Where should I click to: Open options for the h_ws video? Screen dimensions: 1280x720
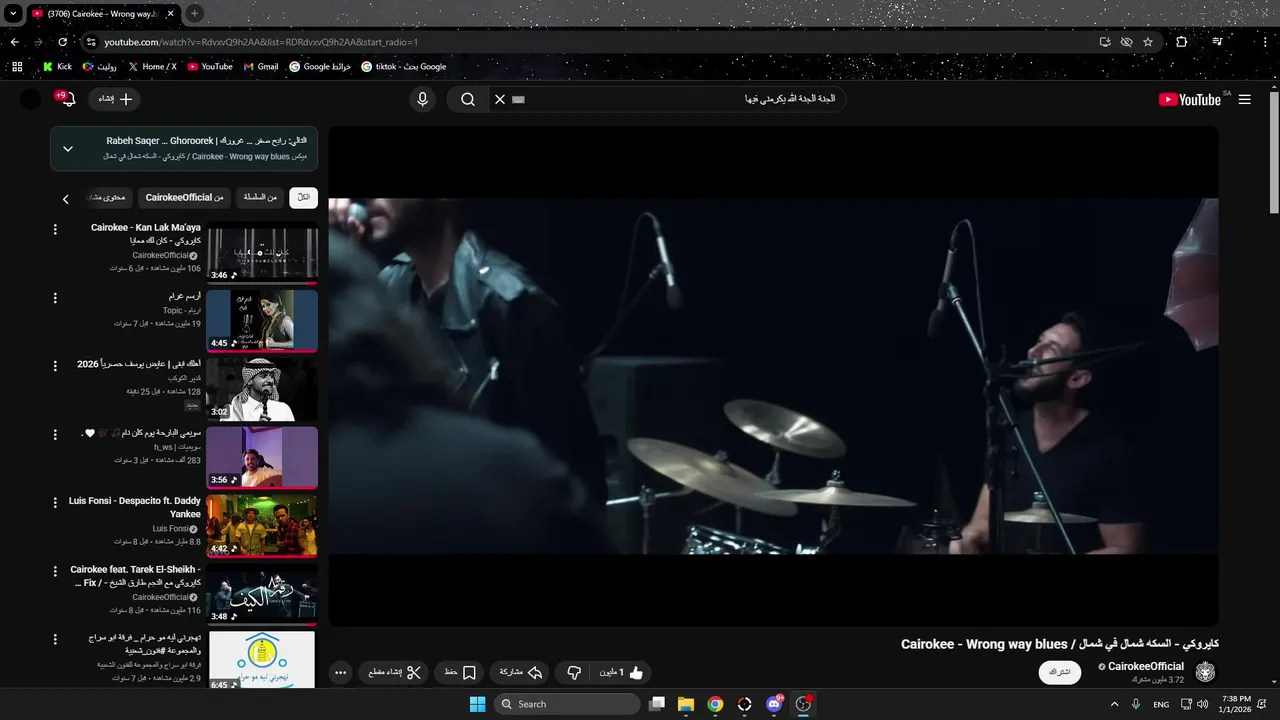[55, 435]
